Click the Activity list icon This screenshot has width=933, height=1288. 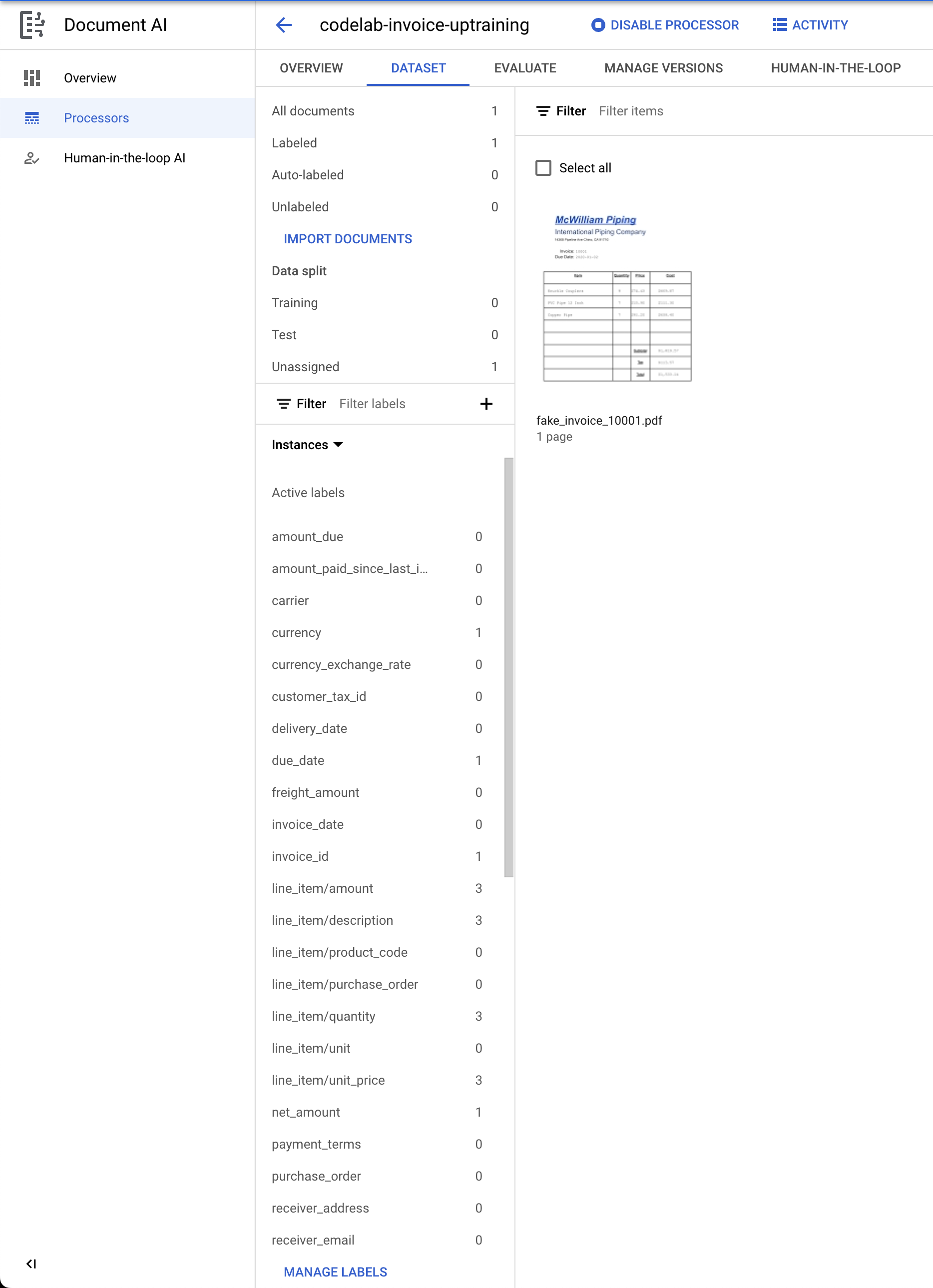click(x=780, y=25)
